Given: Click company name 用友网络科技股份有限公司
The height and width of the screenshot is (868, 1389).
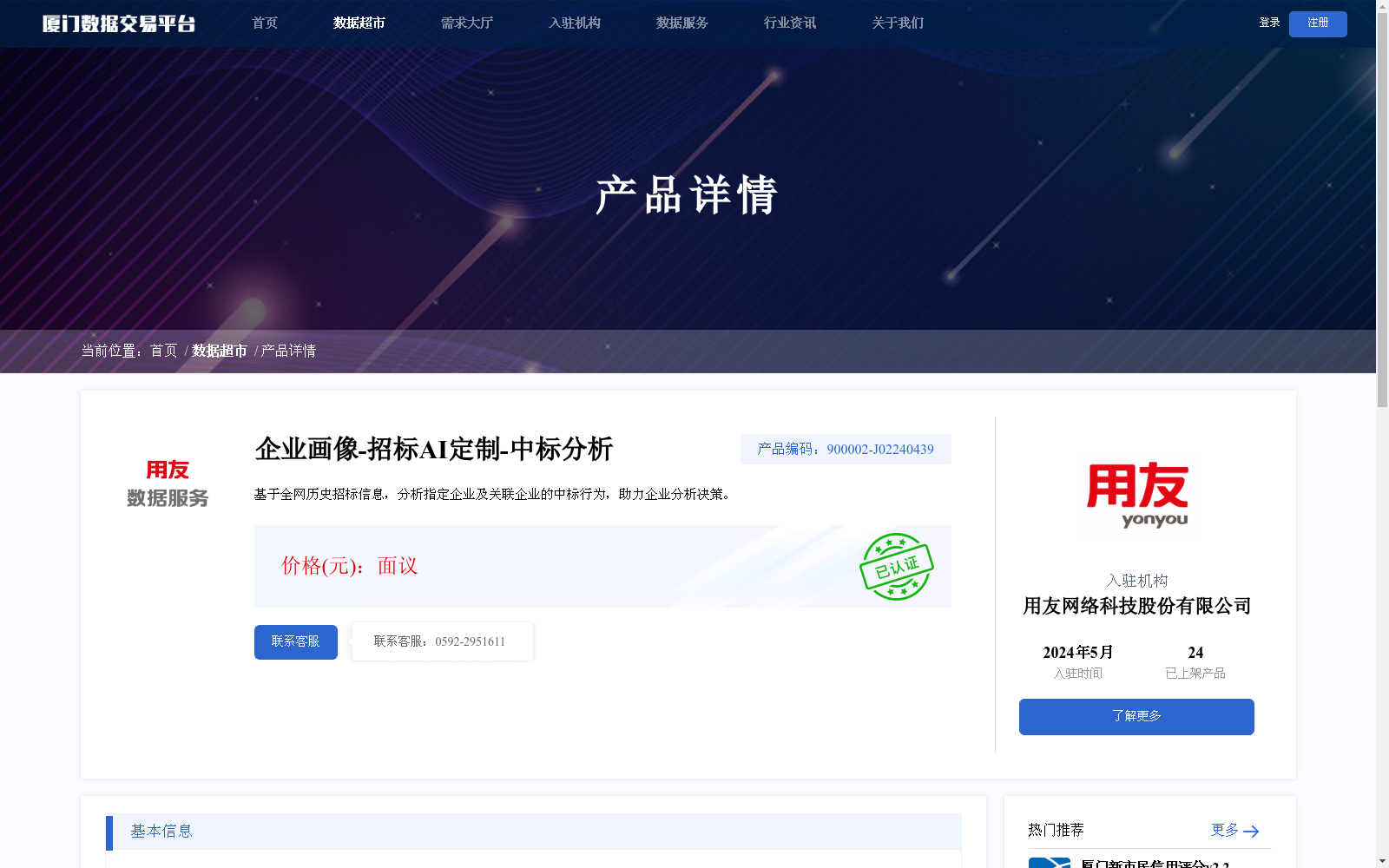Looking at the screenshot, I should [x=1137, y=606].
